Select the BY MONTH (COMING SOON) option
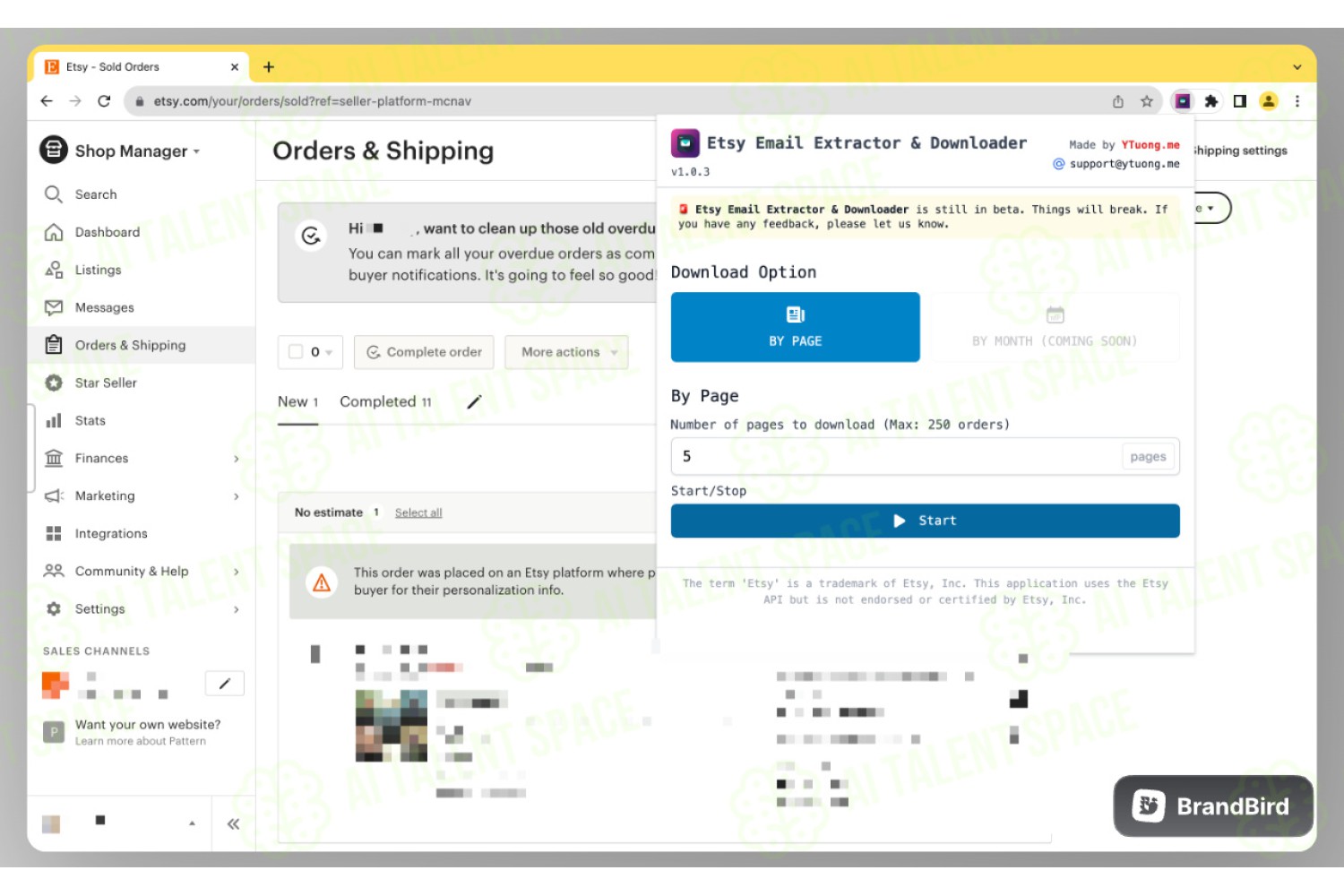The width and height of the screenshot is (1344, 896). point(1055,327)
